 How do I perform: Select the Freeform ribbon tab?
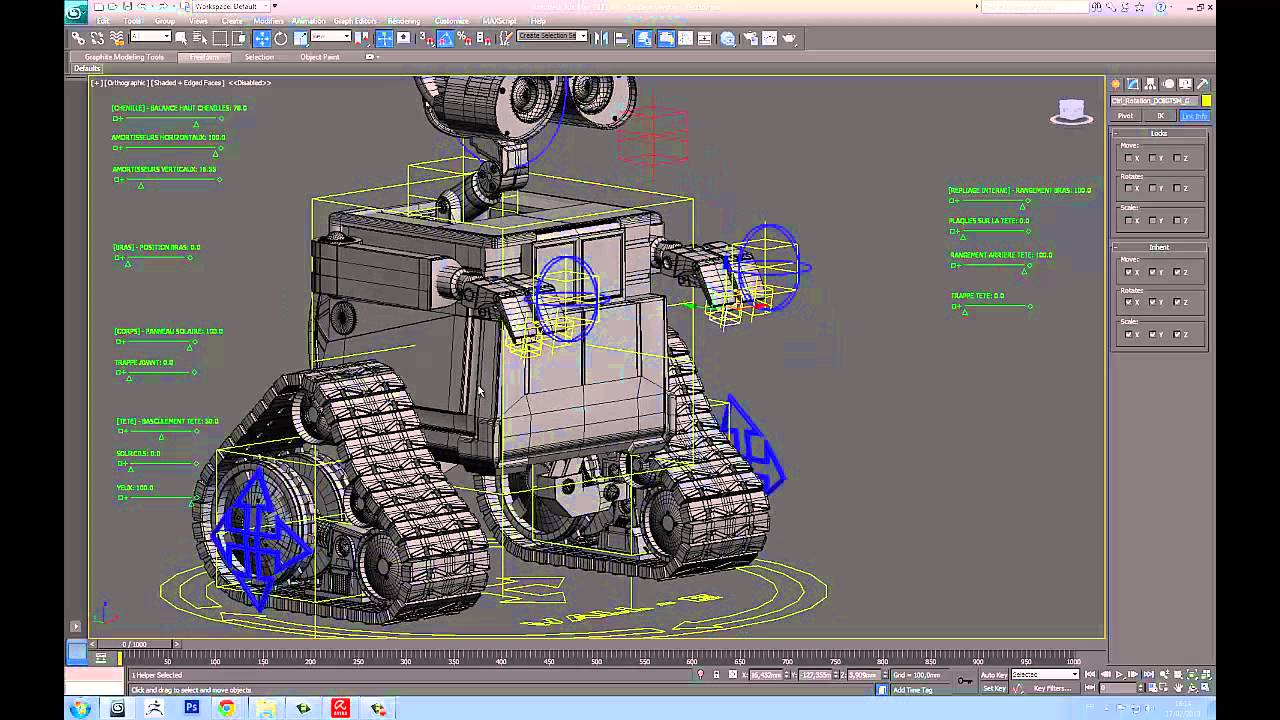point(205,57)
